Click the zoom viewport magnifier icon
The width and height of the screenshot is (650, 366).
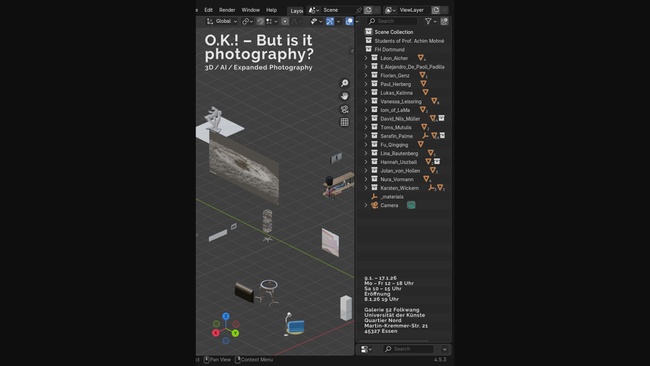point(344,83)
